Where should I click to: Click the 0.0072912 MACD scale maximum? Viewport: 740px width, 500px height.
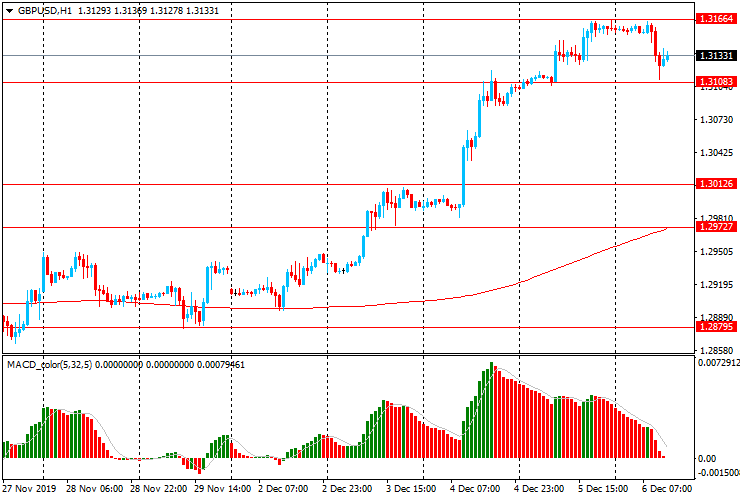[x=719, y=363]
